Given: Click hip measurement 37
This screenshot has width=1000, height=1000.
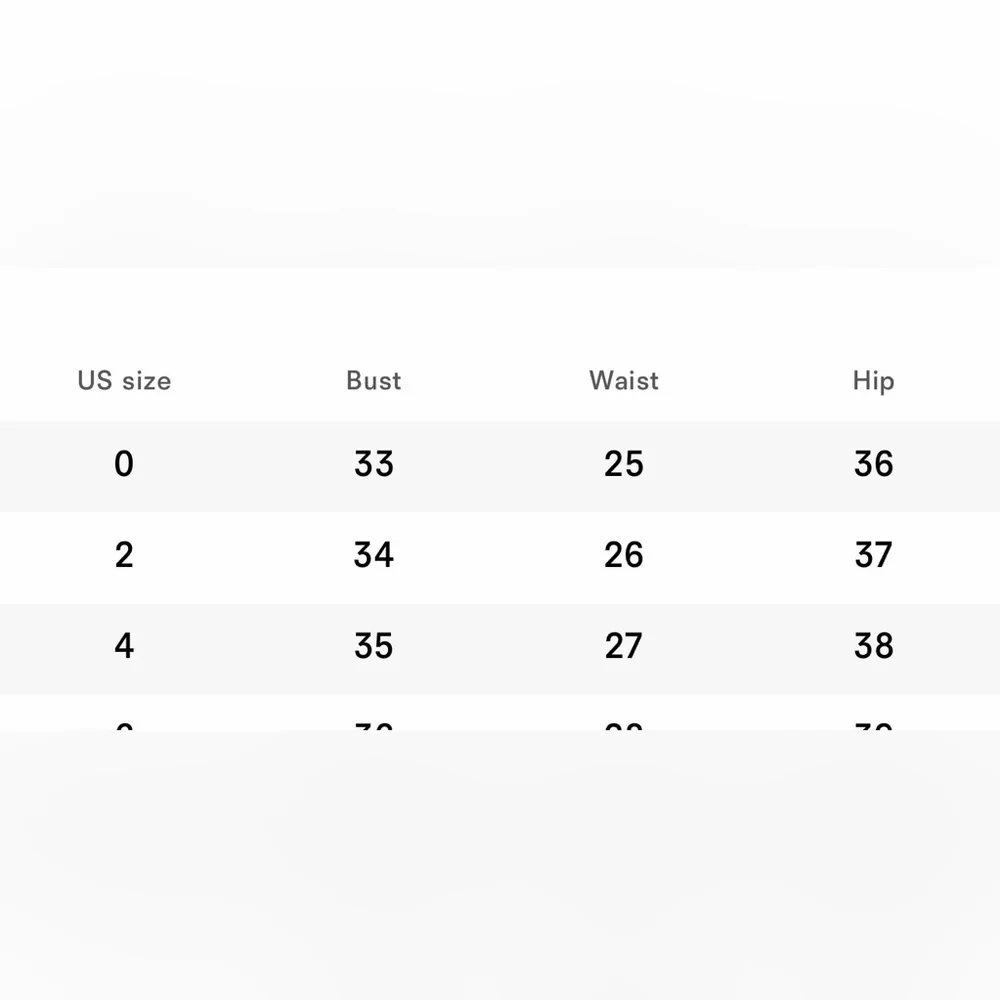Looking at the screenshot, I should pyautogui.click(x=873, y=555).
